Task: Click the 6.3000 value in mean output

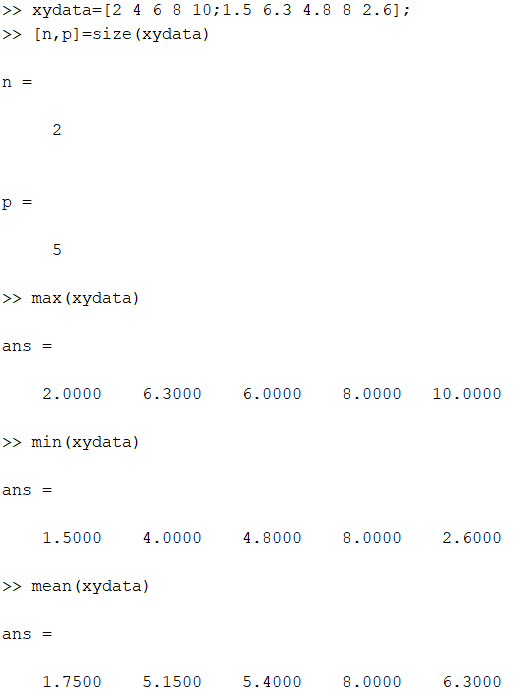Action: coord(472,682)
